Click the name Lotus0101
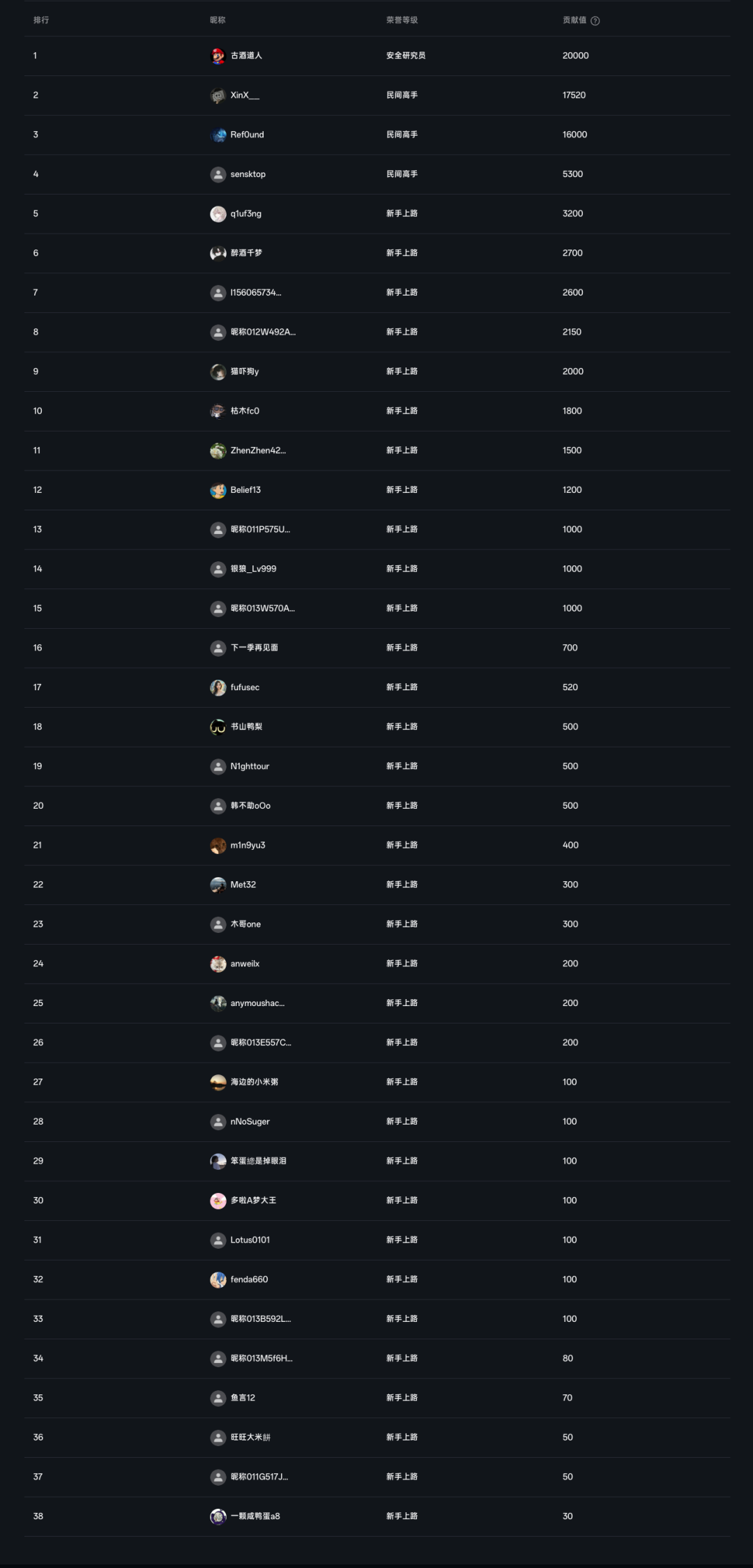The height and width of the screenshot is (1568, 753). [x=250, y=1240]
